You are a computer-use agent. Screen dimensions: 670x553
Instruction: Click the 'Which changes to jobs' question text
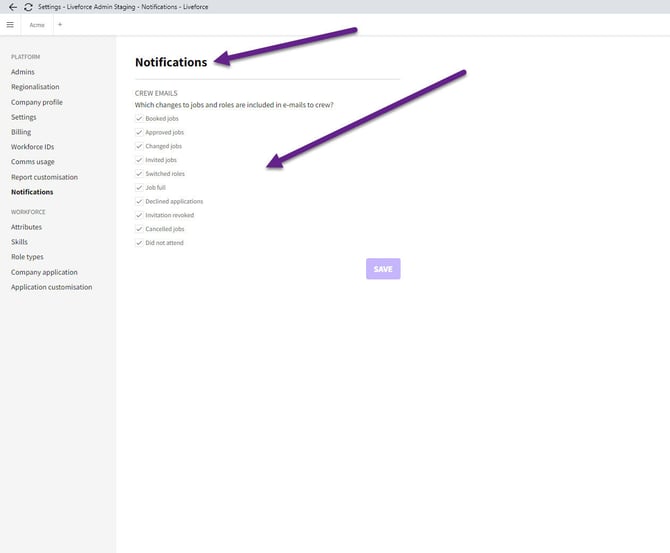point(234,105)
